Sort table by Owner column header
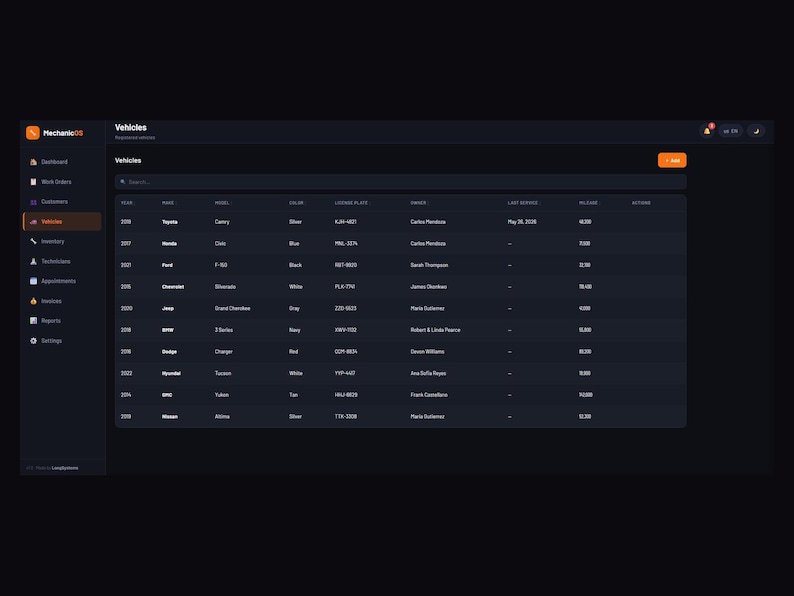Screen dimensions: 794x596 pos(419,203)
